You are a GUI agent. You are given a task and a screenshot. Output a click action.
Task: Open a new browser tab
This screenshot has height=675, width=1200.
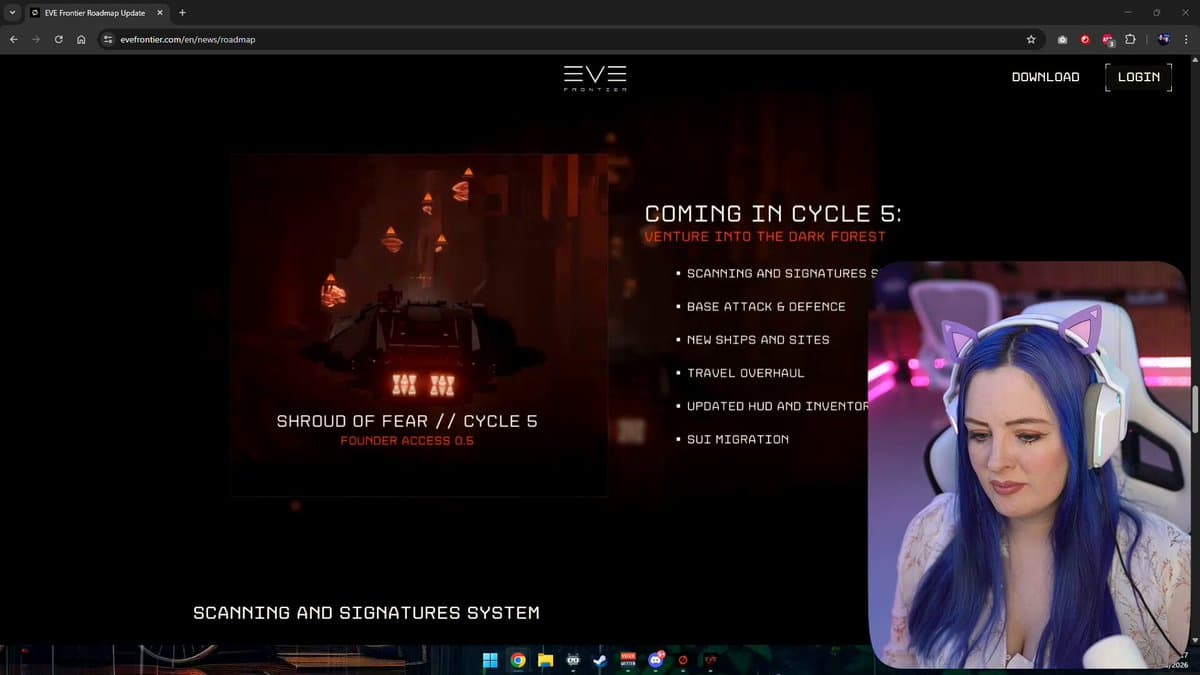tap(182, 12)
